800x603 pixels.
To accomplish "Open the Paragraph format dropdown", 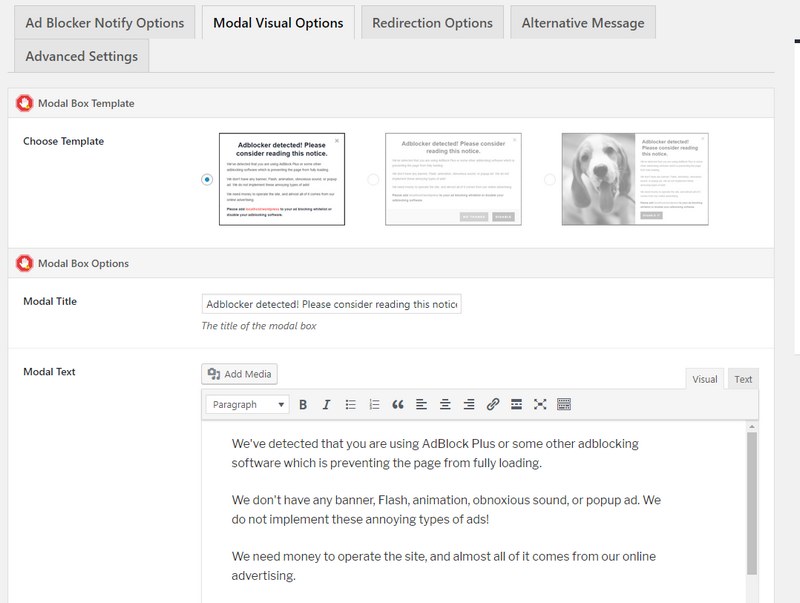I will point(248,405).
